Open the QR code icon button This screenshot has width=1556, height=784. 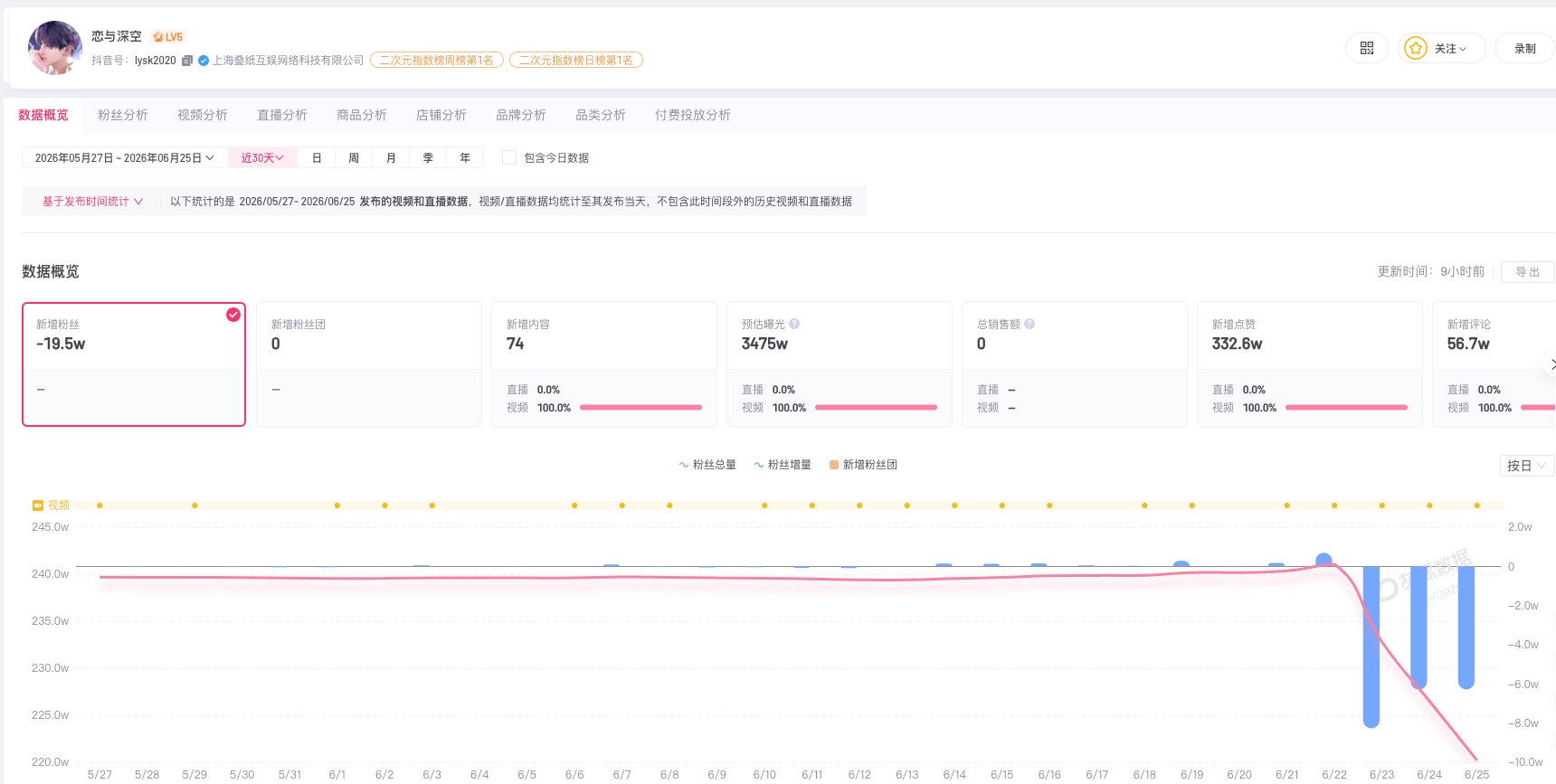[1367, 48]
